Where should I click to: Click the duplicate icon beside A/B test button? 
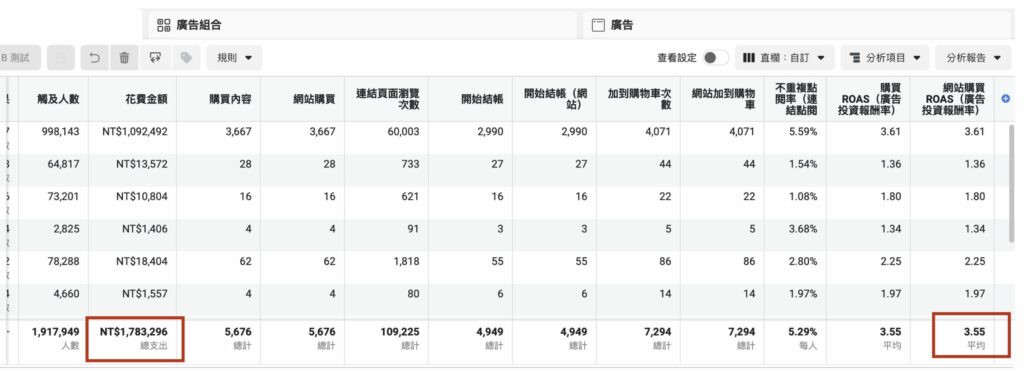61,58
